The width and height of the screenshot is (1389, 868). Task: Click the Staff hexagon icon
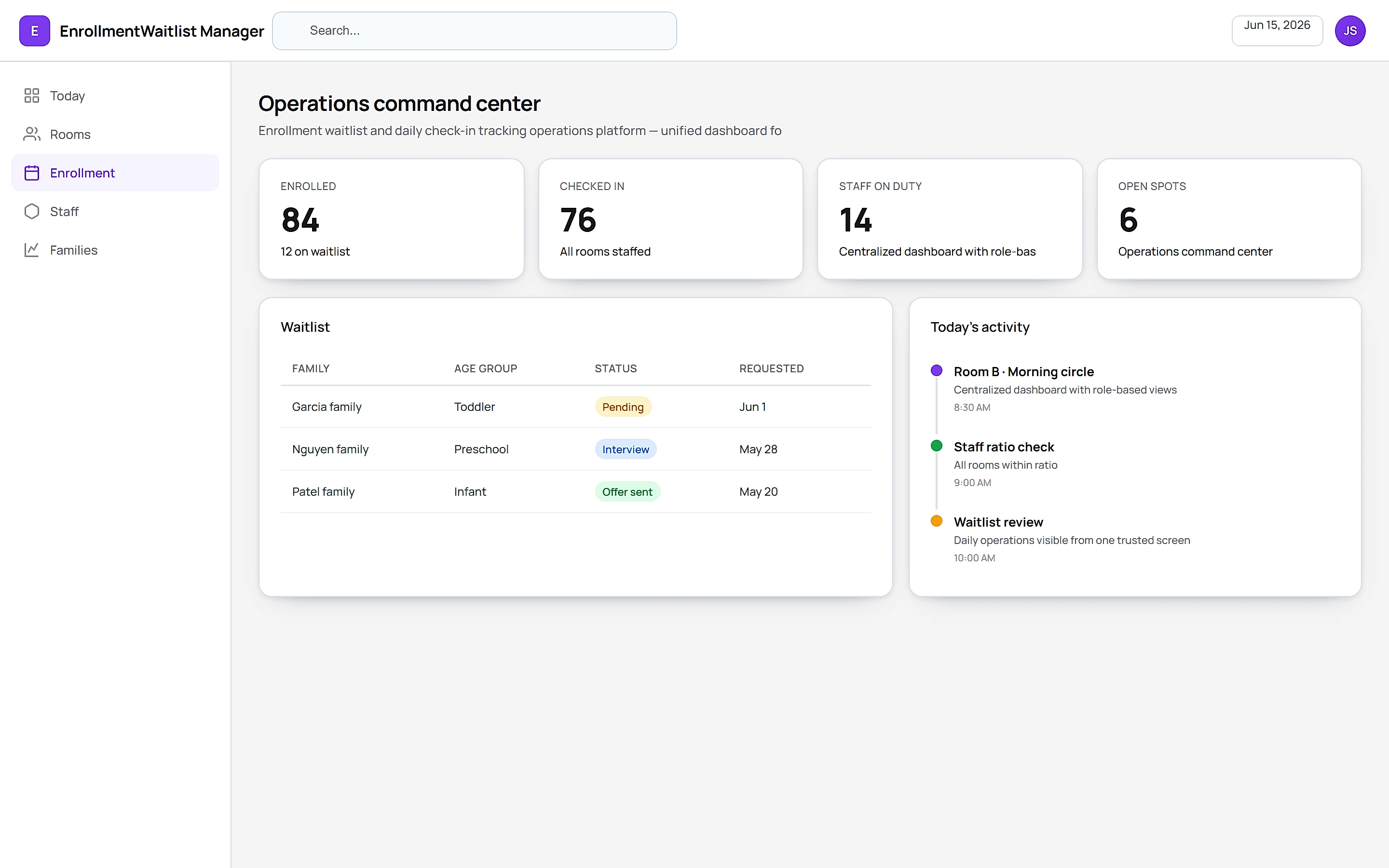(x=31, y=211)
